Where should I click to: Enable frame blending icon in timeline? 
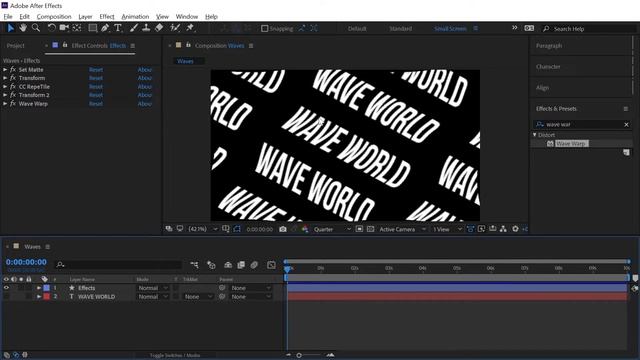[241, 265]
